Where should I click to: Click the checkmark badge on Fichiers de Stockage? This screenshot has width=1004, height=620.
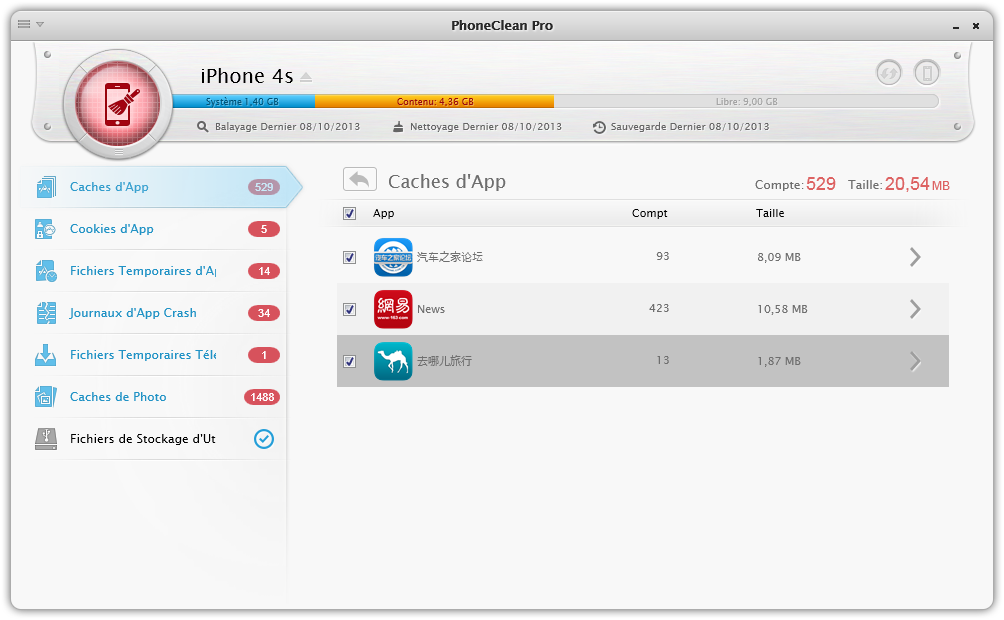tap(264, 439)
